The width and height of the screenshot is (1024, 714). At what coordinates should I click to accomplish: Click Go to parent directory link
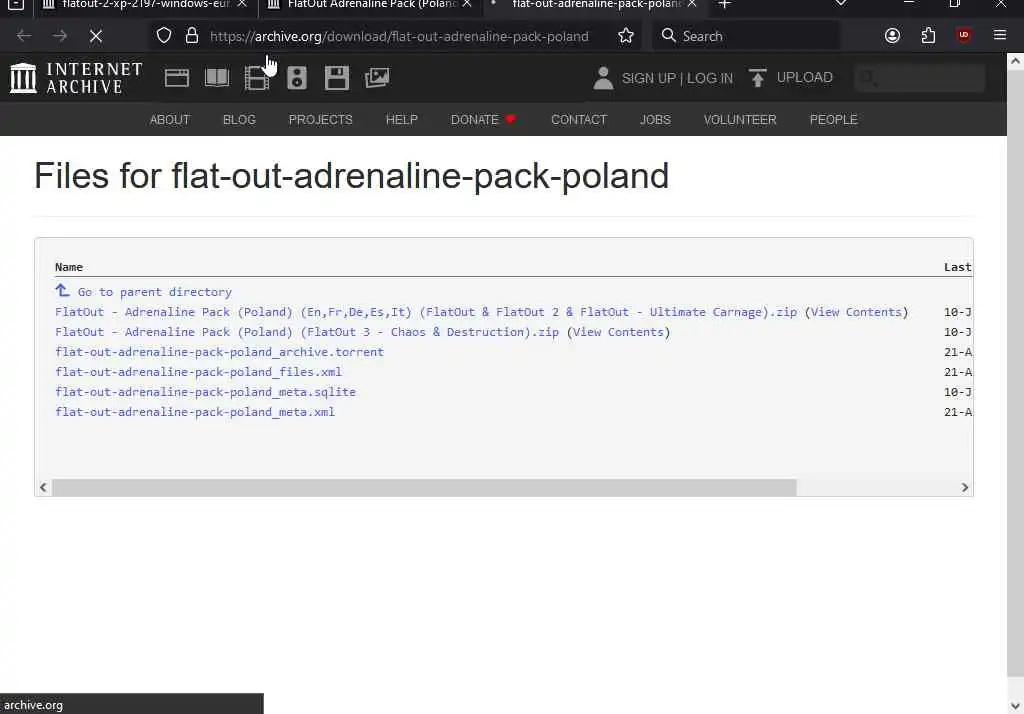pyautogui.click(x=155, y=292)
